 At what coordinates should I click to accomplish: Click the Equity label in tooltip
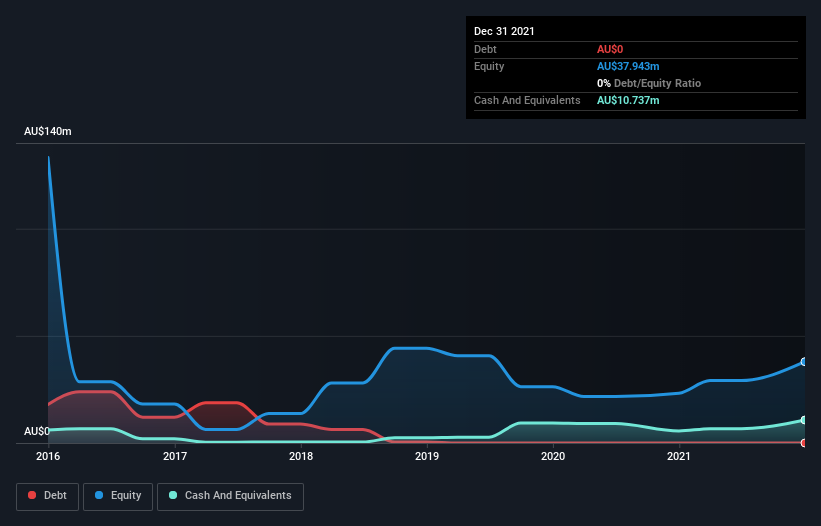click(489, 66)
